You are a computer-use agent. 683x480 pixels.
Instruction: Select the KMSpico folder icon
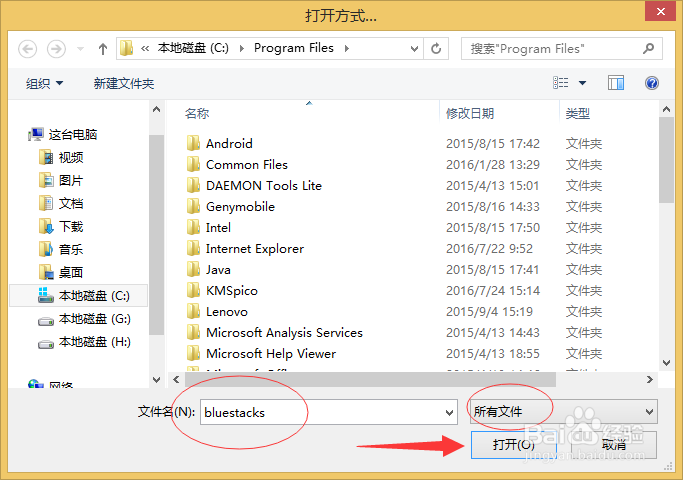(193, 290)
